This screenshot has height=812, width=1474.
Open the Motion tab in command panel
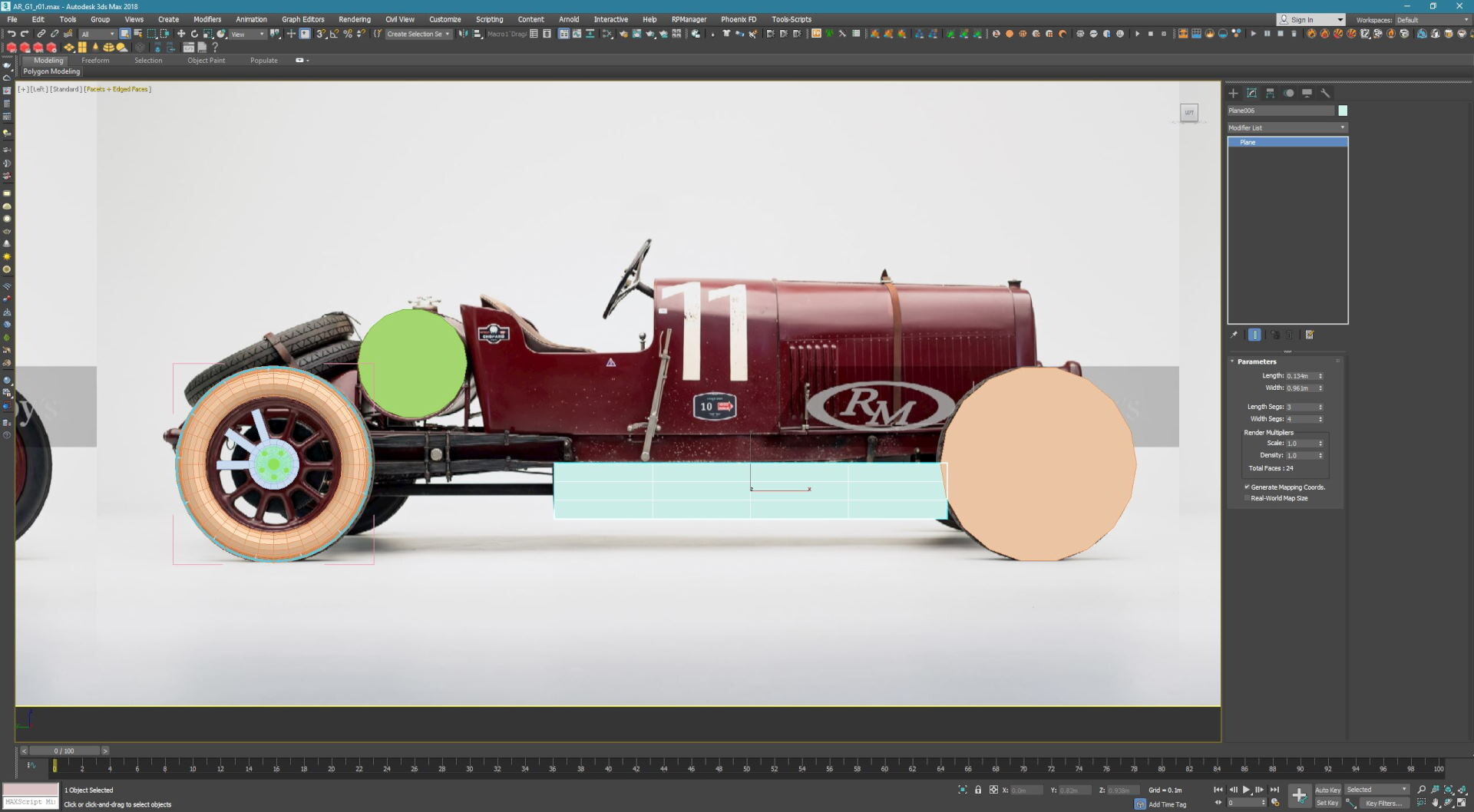(1288, 93)
